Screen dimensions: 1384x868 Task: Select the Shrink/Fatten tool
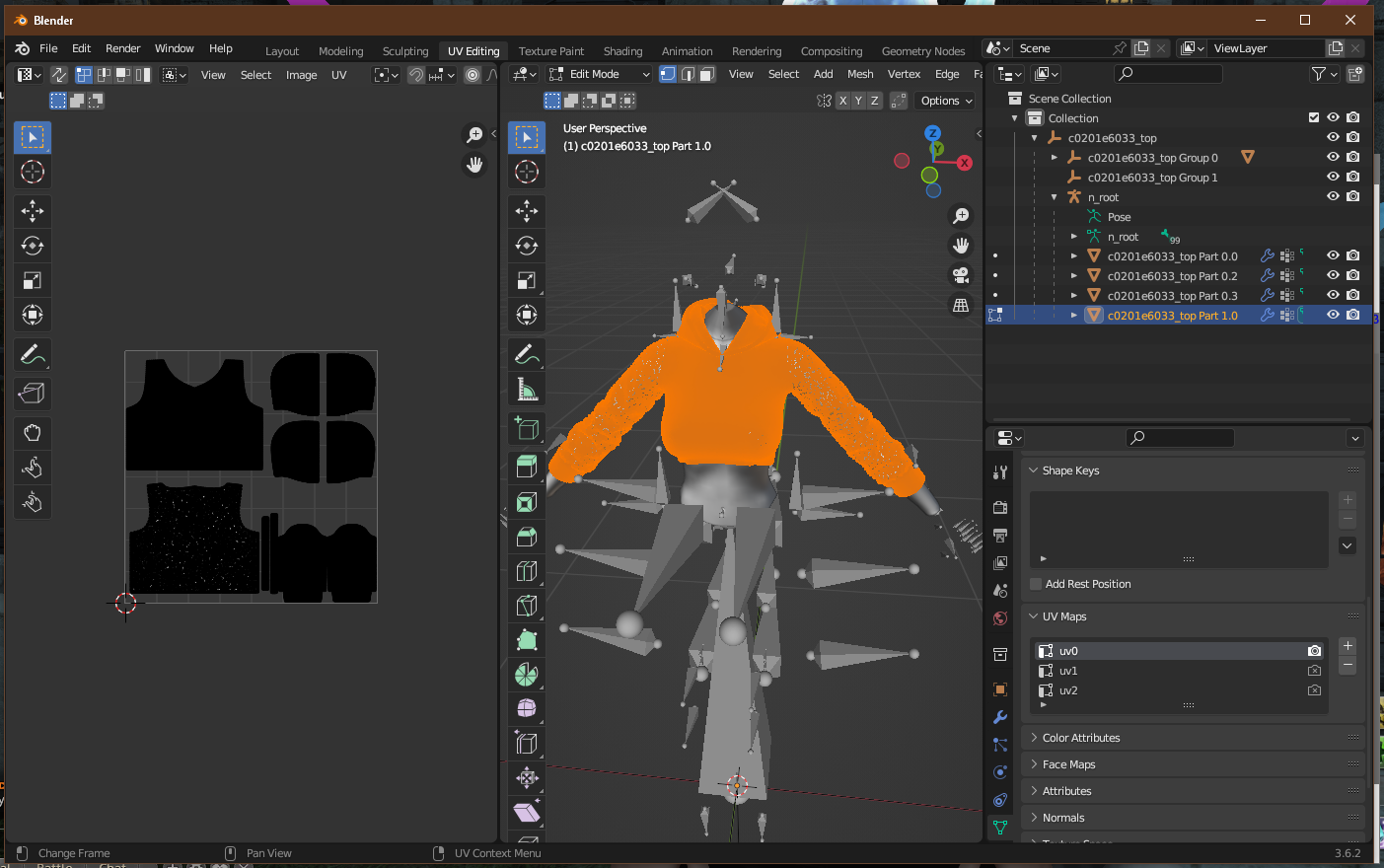tap(527, 778)
